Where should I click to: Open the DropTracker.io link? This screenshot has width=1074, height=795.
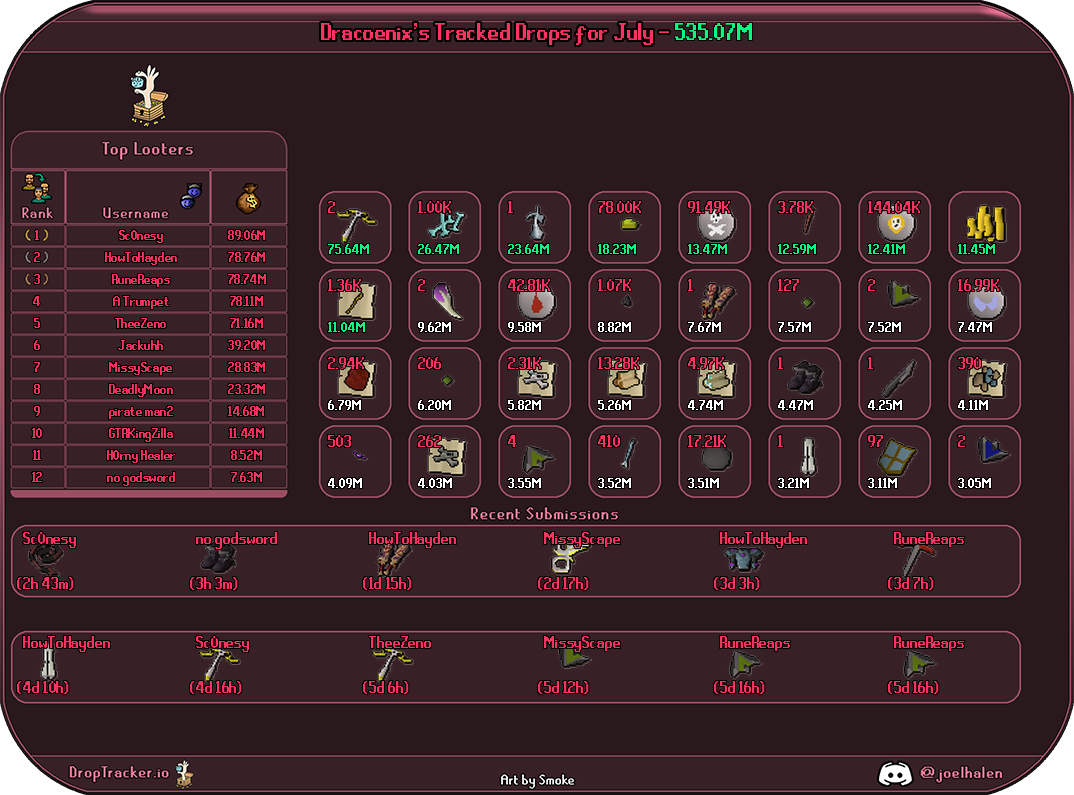(x=118, y=772)
